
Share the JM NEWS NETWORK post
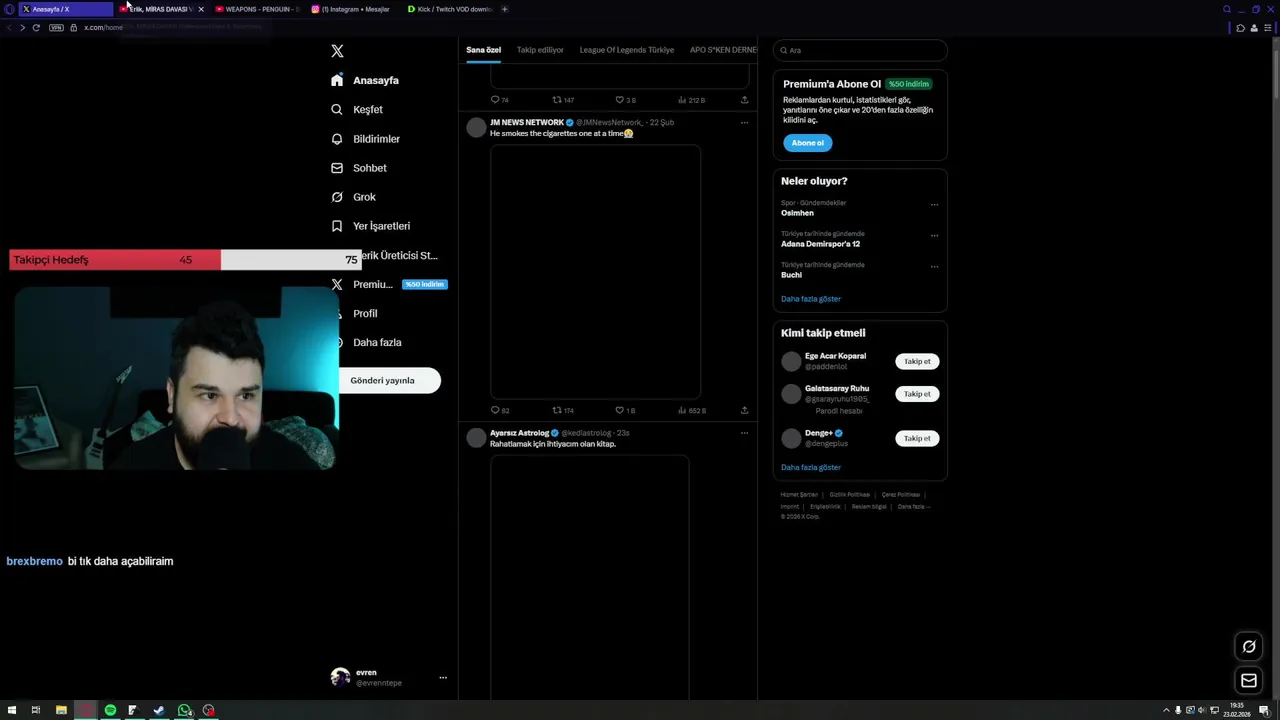click(x=744, y=410)
